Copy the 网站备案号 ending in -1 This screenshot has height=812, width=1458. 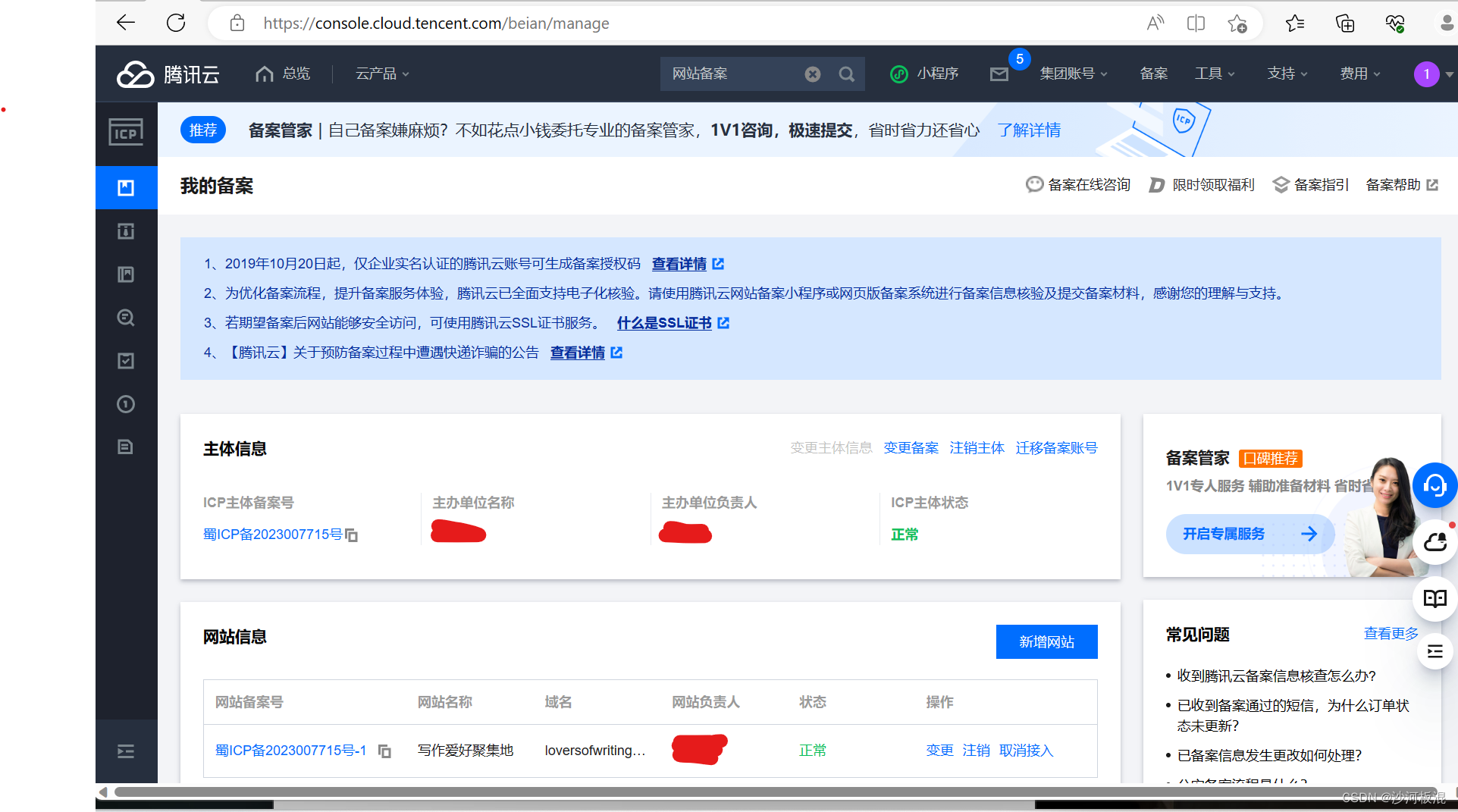[x=384, y=751]
